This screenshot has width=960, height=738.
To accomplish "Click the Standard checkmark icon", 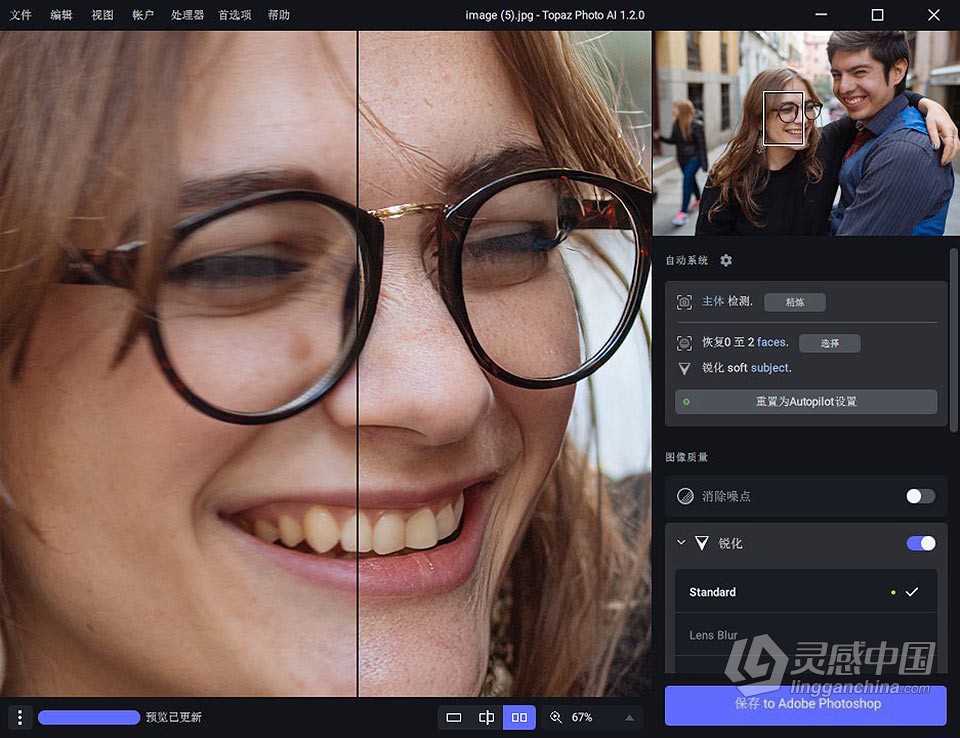I will pyautogui.click(x=912, y=592).
